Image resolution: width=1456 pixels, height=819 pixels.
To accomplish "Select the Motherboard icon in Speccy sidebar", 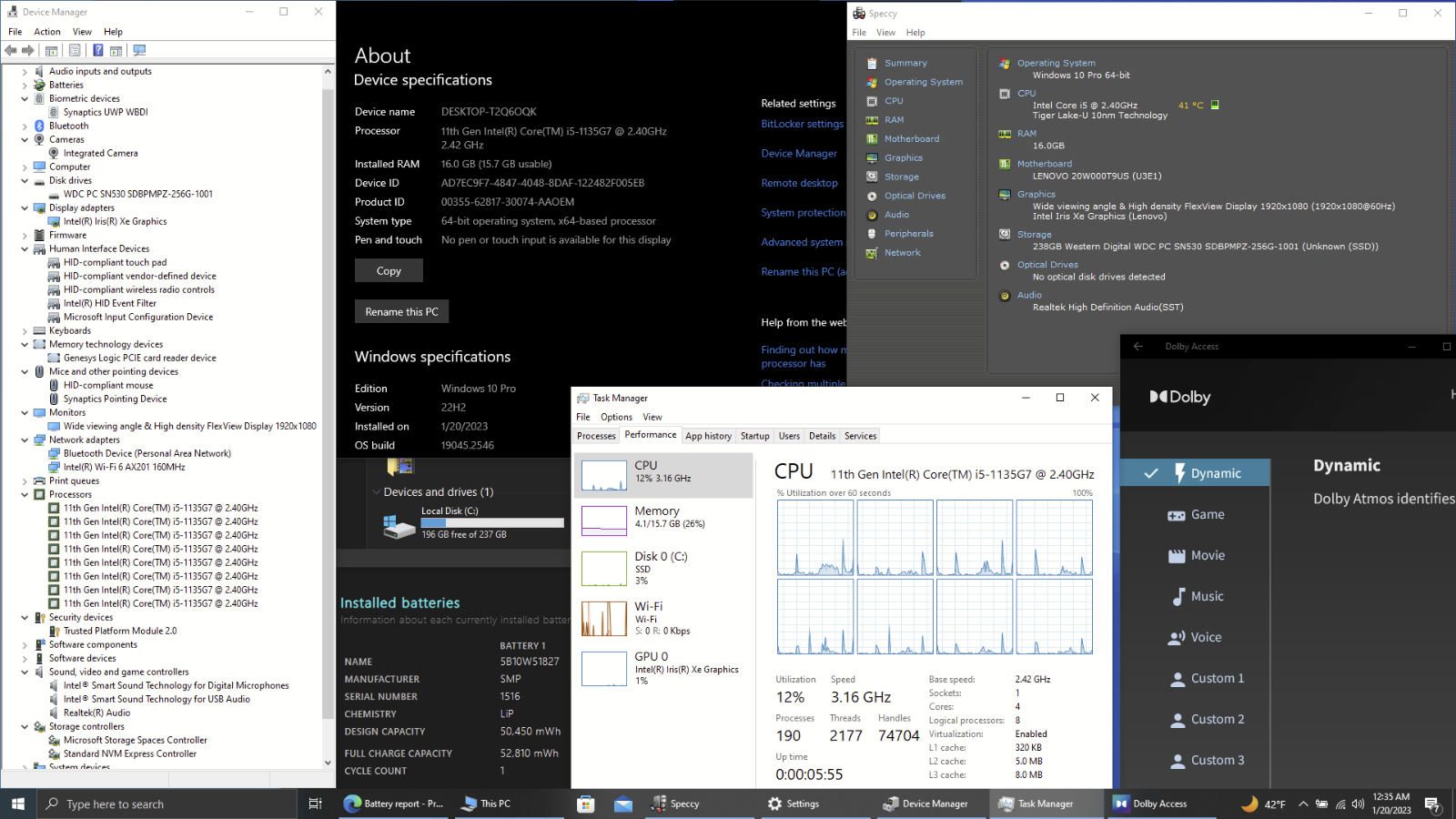I will 872,139.
